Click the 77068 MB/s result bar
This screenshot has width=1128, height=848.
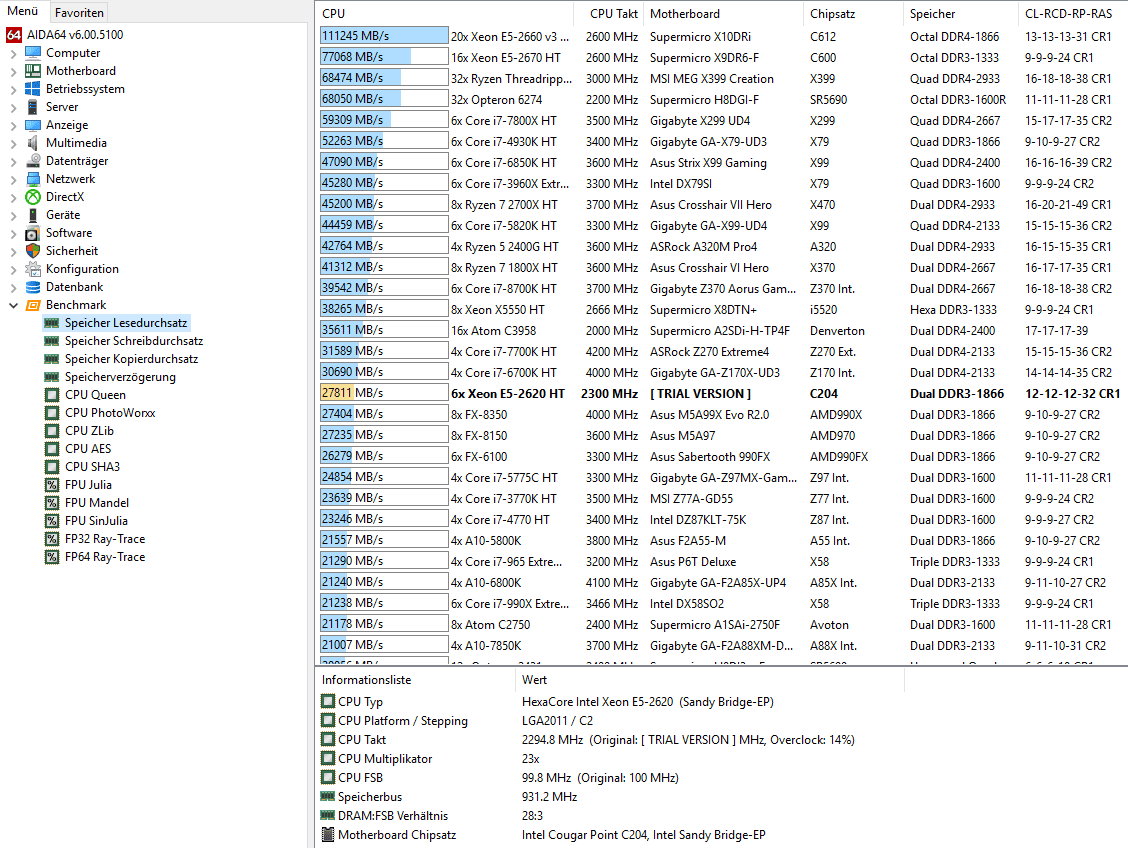pos(384,57)
